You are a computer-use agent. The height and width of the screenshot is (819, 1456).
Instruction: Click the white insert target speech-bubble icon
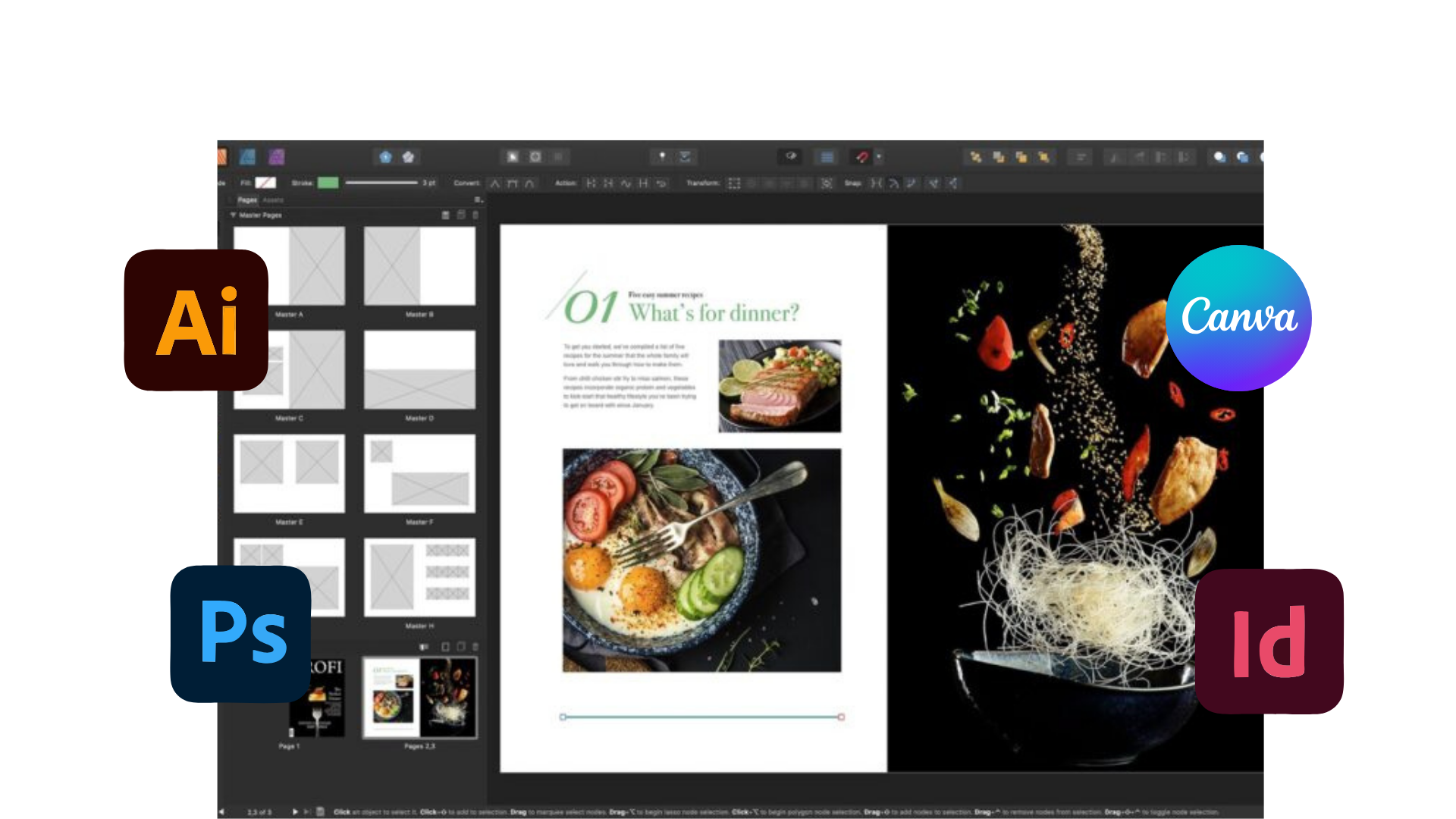click(x=1219, y=157)
